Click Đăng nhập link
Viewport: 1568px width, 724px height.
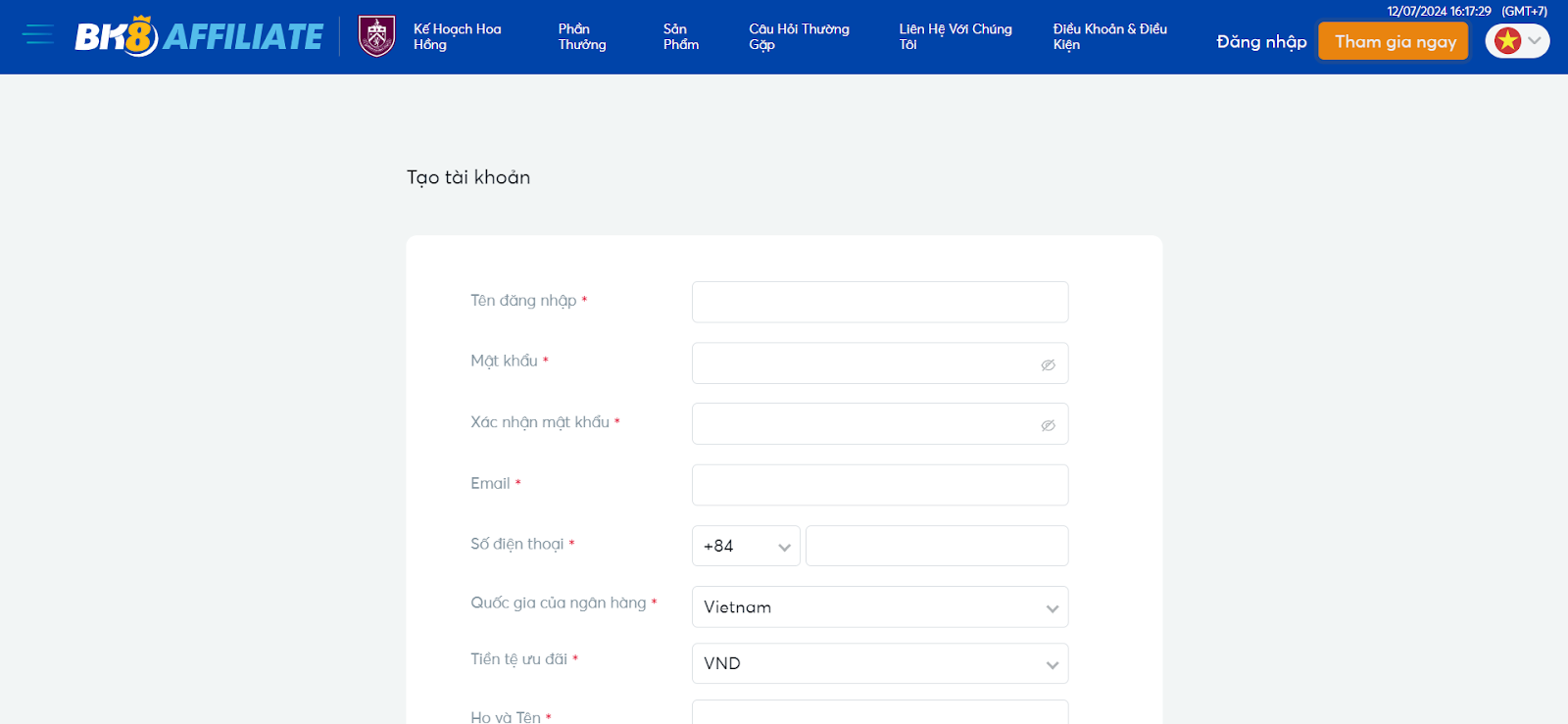1261,41
